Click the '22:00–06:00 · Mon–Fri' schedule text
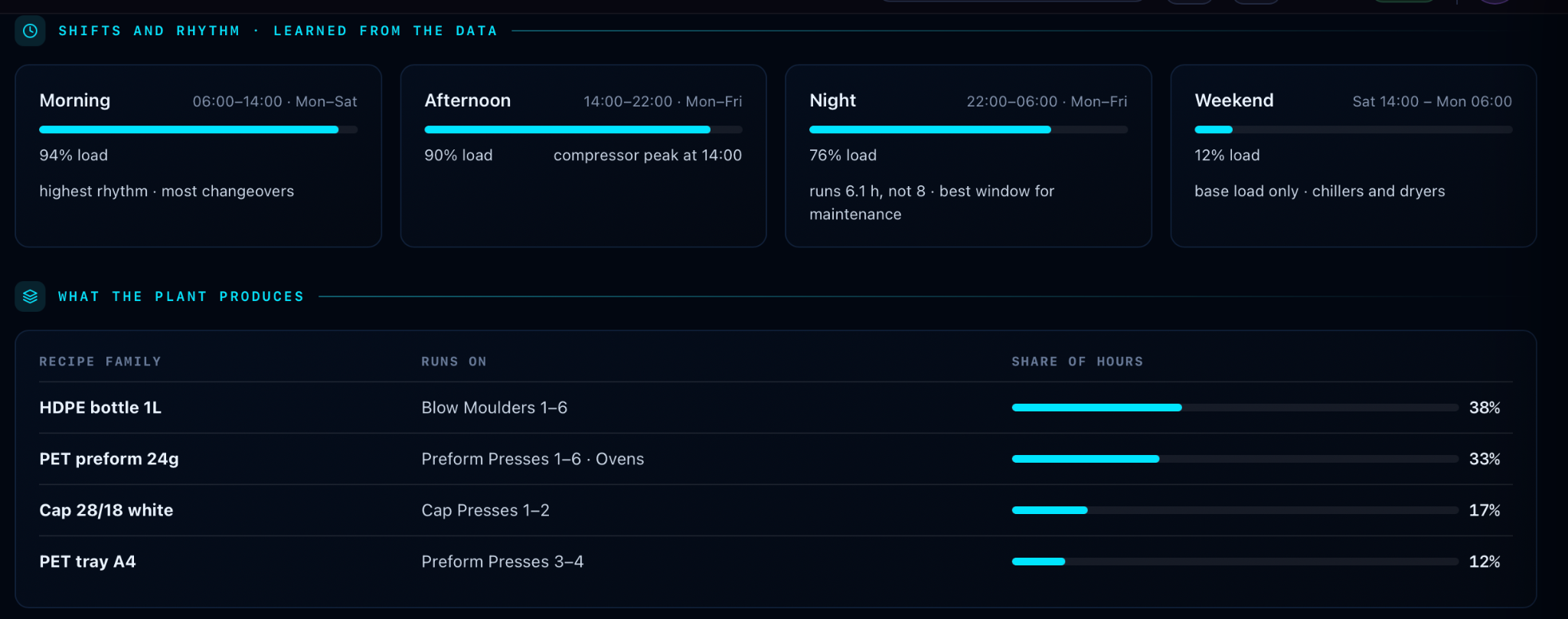This screenshot has height=619, width=1568. pos(1047,101)
